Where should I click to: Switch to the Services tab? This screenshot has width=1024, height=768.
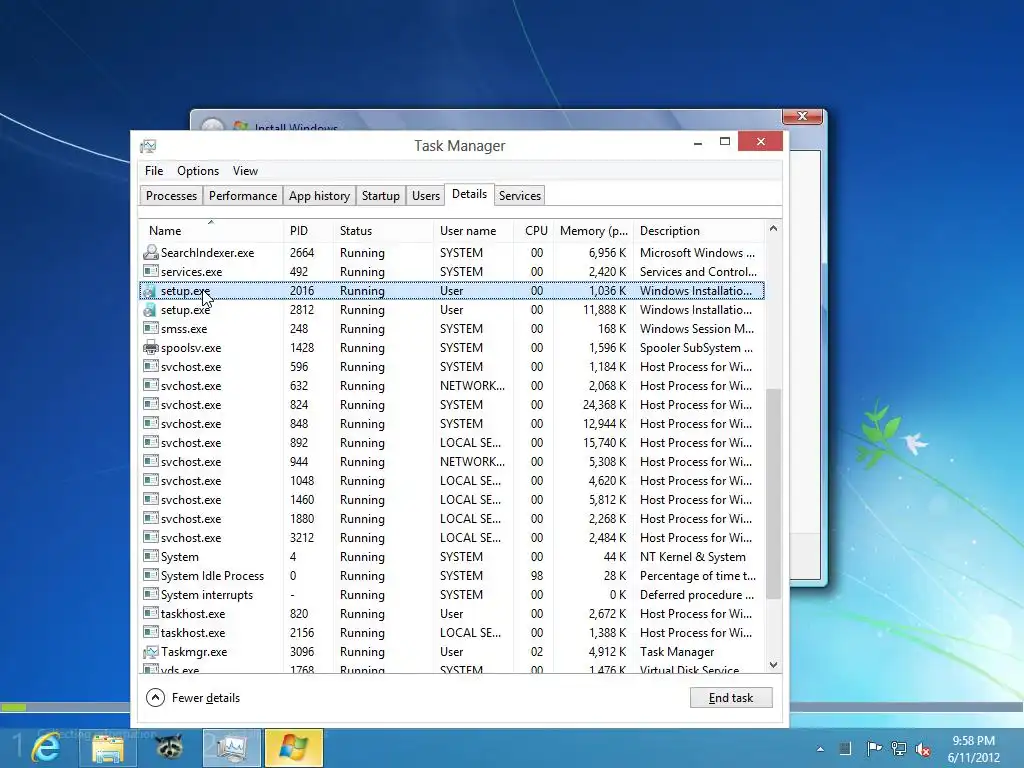(520, 195)
